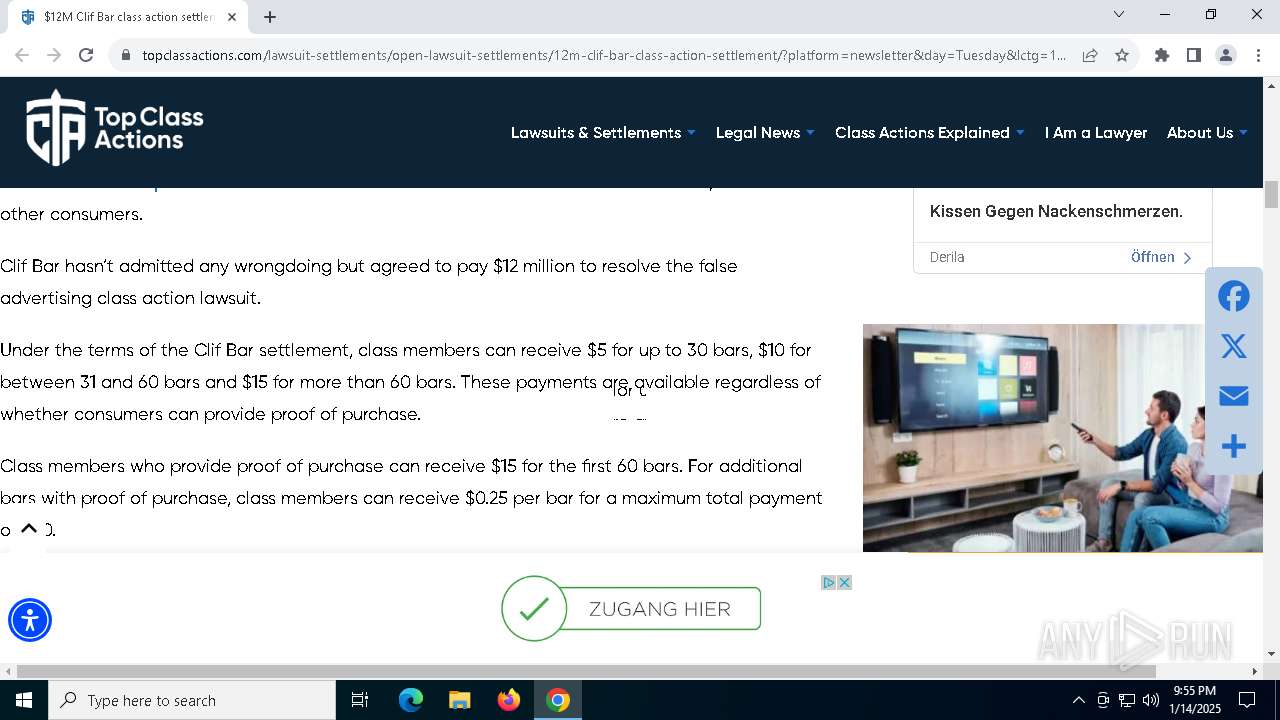Screen dimensions: 1280x720
Task: Expand Lawsuits & Settlements menu
Action: point(603,132)
